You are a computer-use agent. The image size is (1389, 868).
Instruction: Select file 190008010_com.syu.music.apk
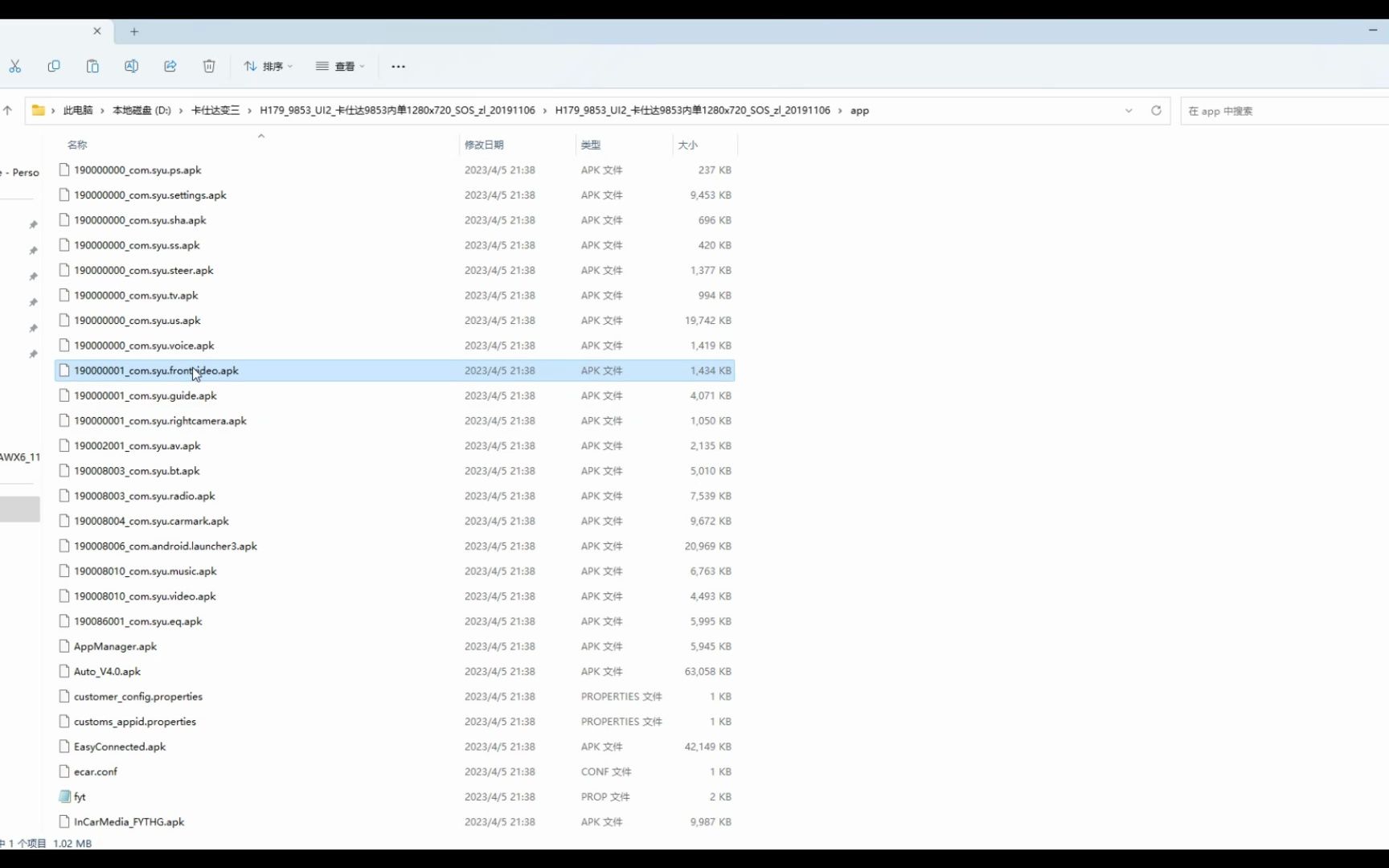[x=395, y=571]
